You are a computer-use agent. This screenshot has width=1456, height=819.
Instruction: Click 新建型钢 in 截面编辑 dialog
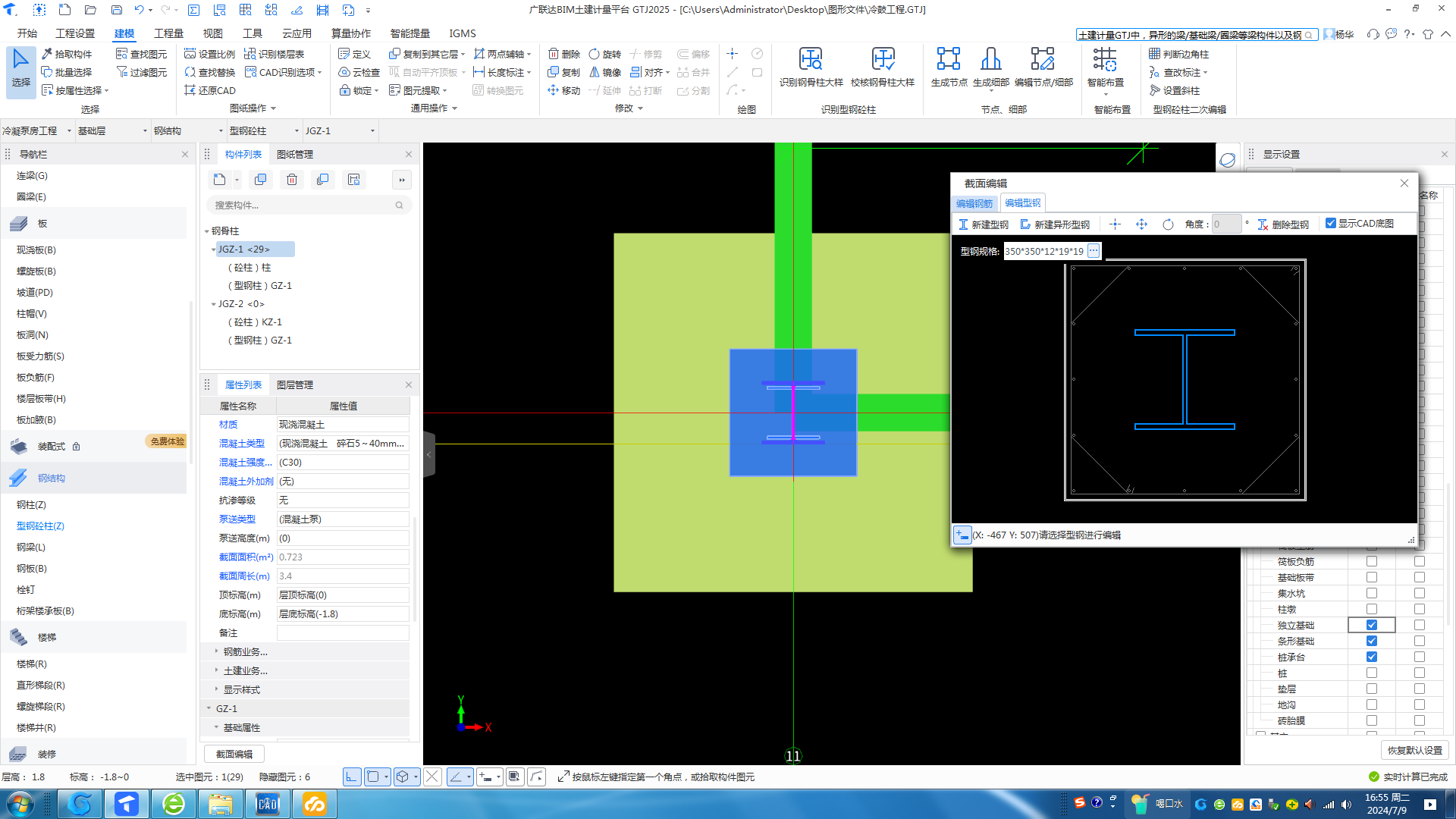(x=984, y=224)
